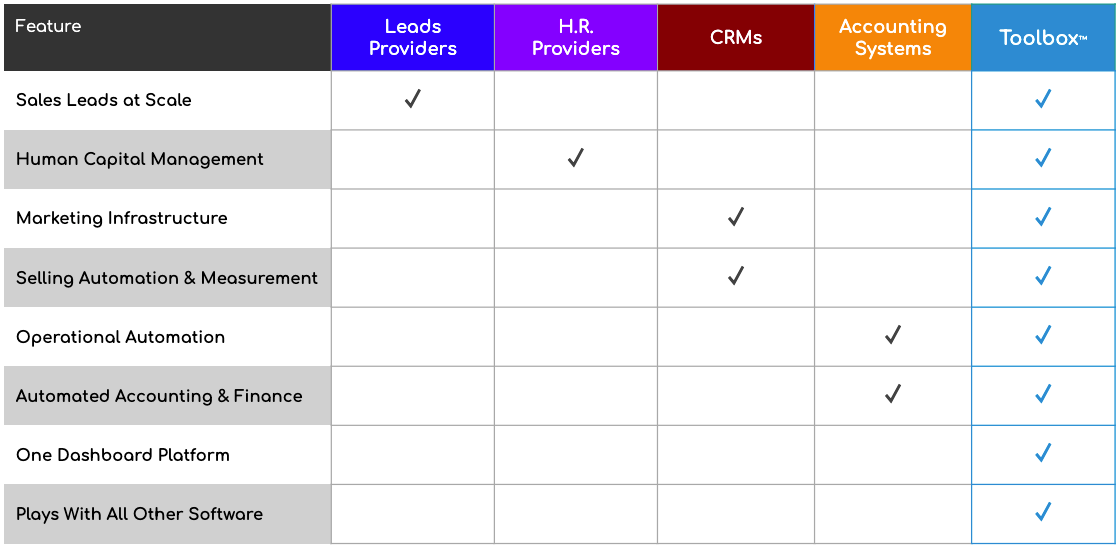
Task: Click CRMs checkmark in Marketing Infrastructure row
Action: [736, 217]
